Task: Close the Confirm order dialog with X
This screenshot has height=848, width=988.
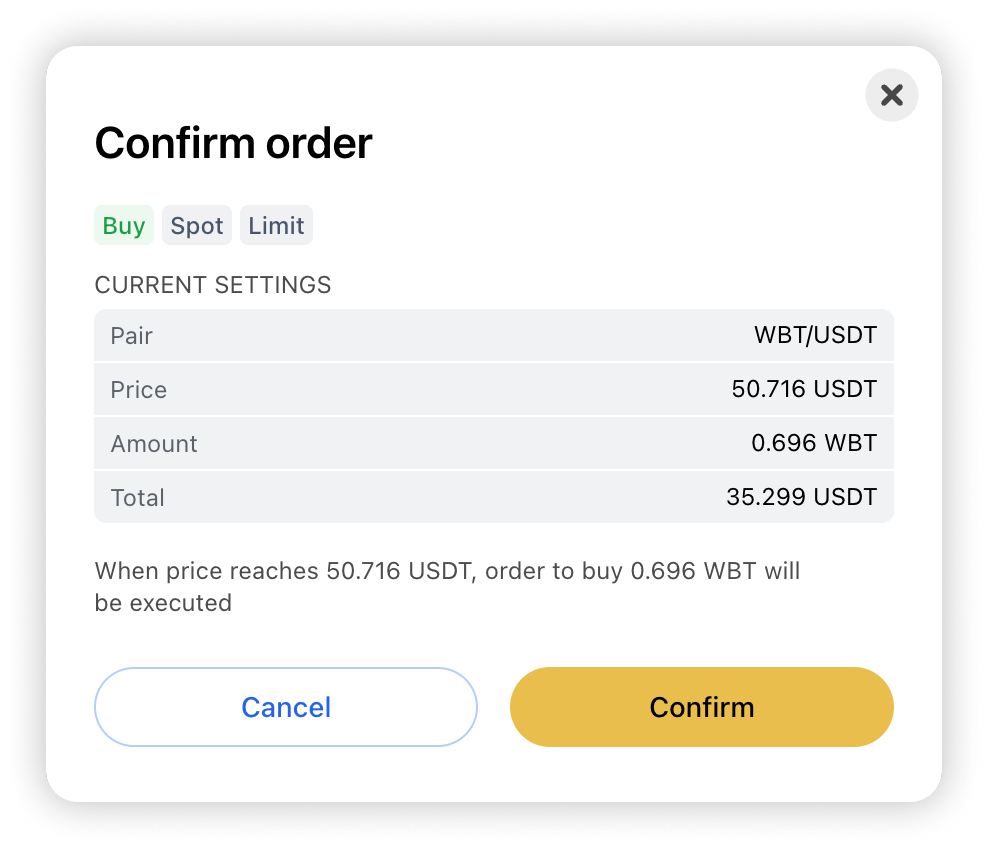Action: pyautogui.click(x=891, y=95)
